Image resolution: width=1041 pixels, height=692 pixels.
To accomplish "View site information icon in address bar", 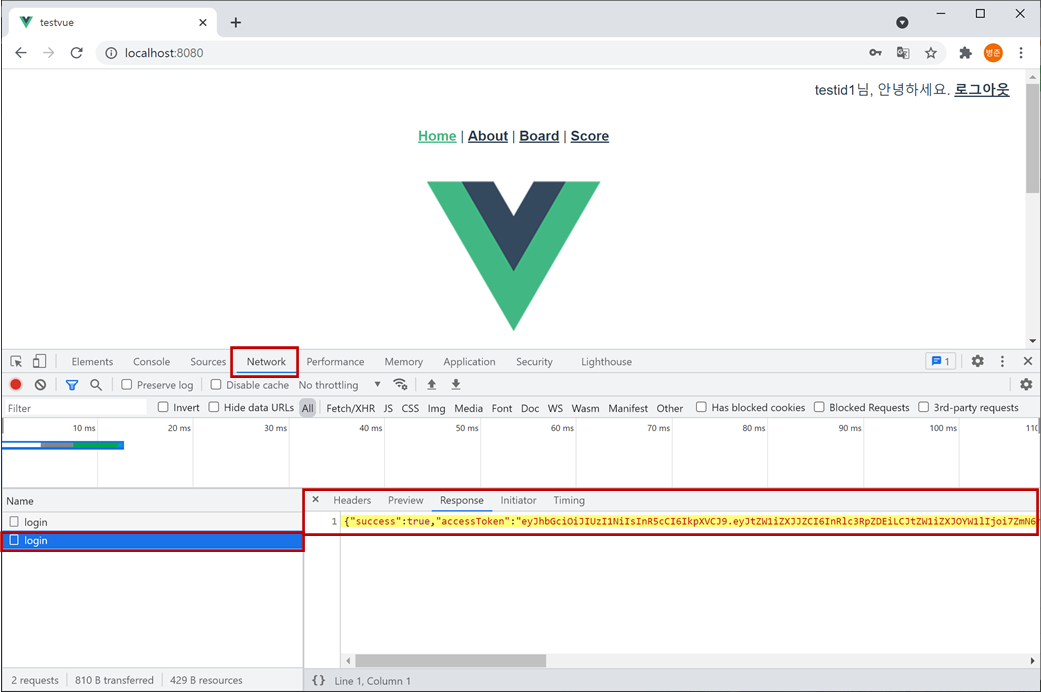I will [x=111, y=52].
